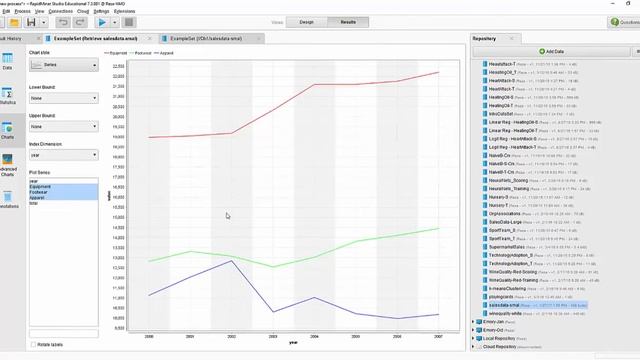This screenshot has height=360, width=640.
Task: Open the Annotations view icon
Action: click(x=7, y=197)
